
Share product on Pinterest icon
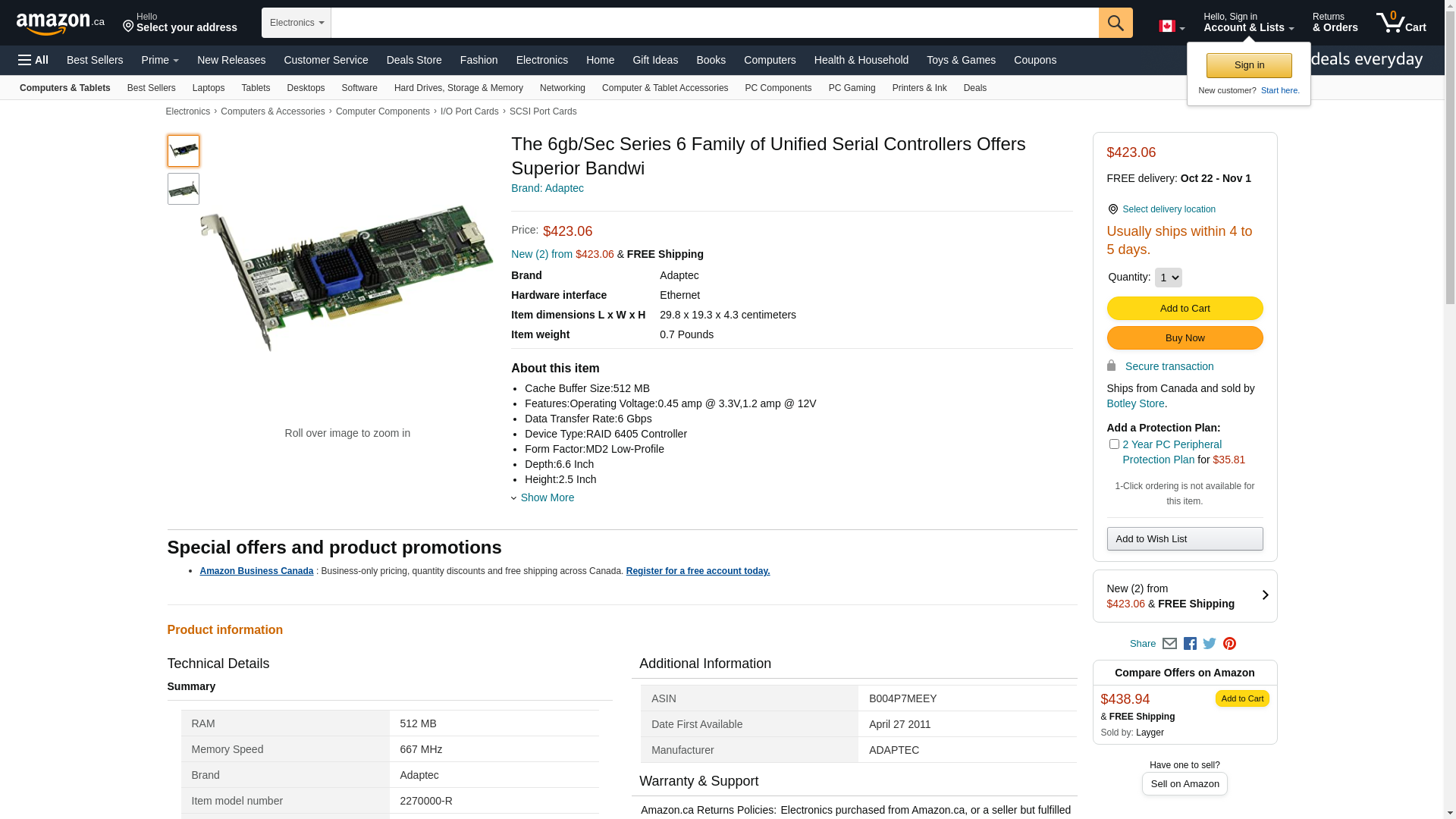click(x=1229, y=644)
